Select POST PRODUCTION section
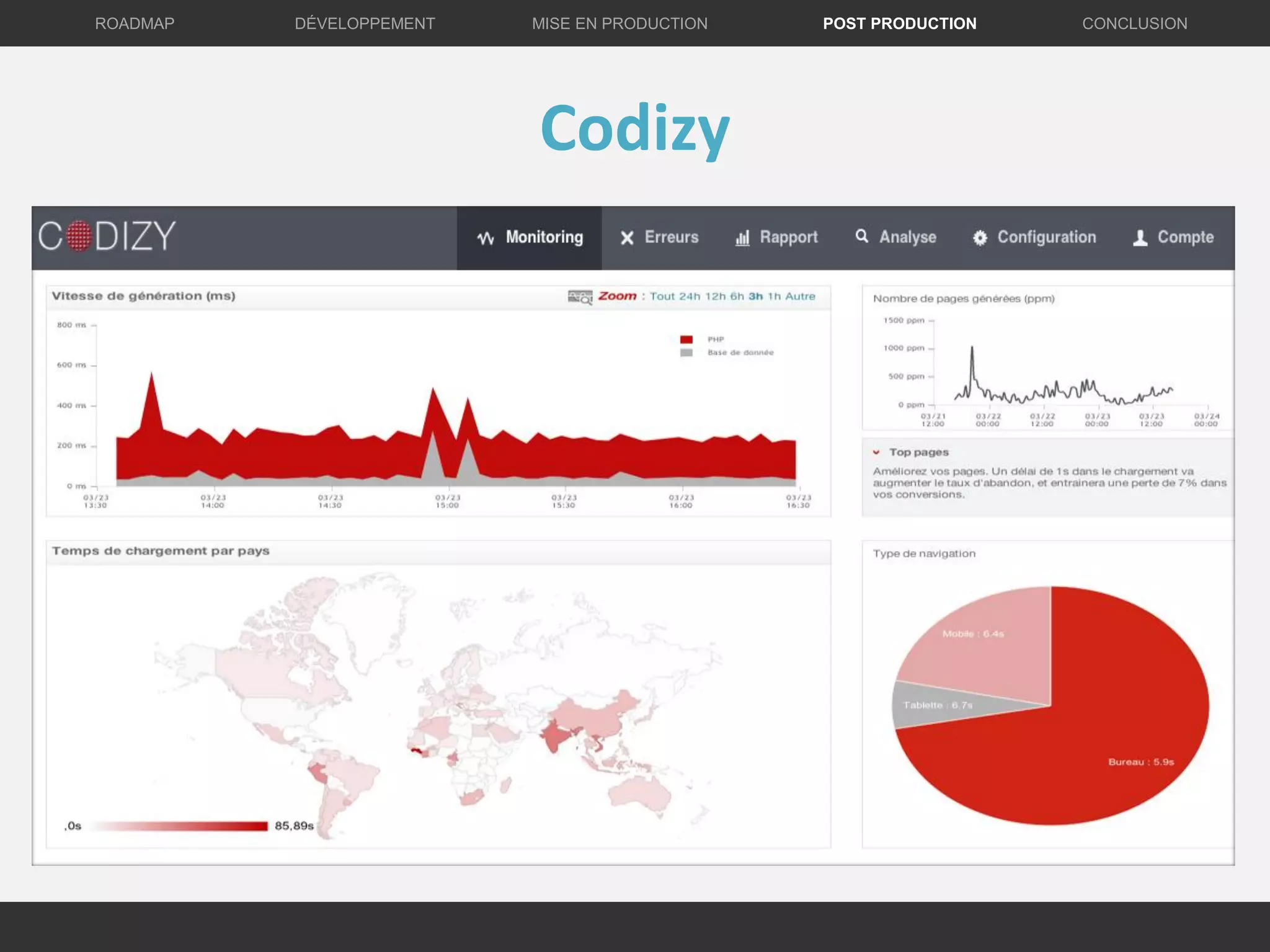 pos(900,24)
